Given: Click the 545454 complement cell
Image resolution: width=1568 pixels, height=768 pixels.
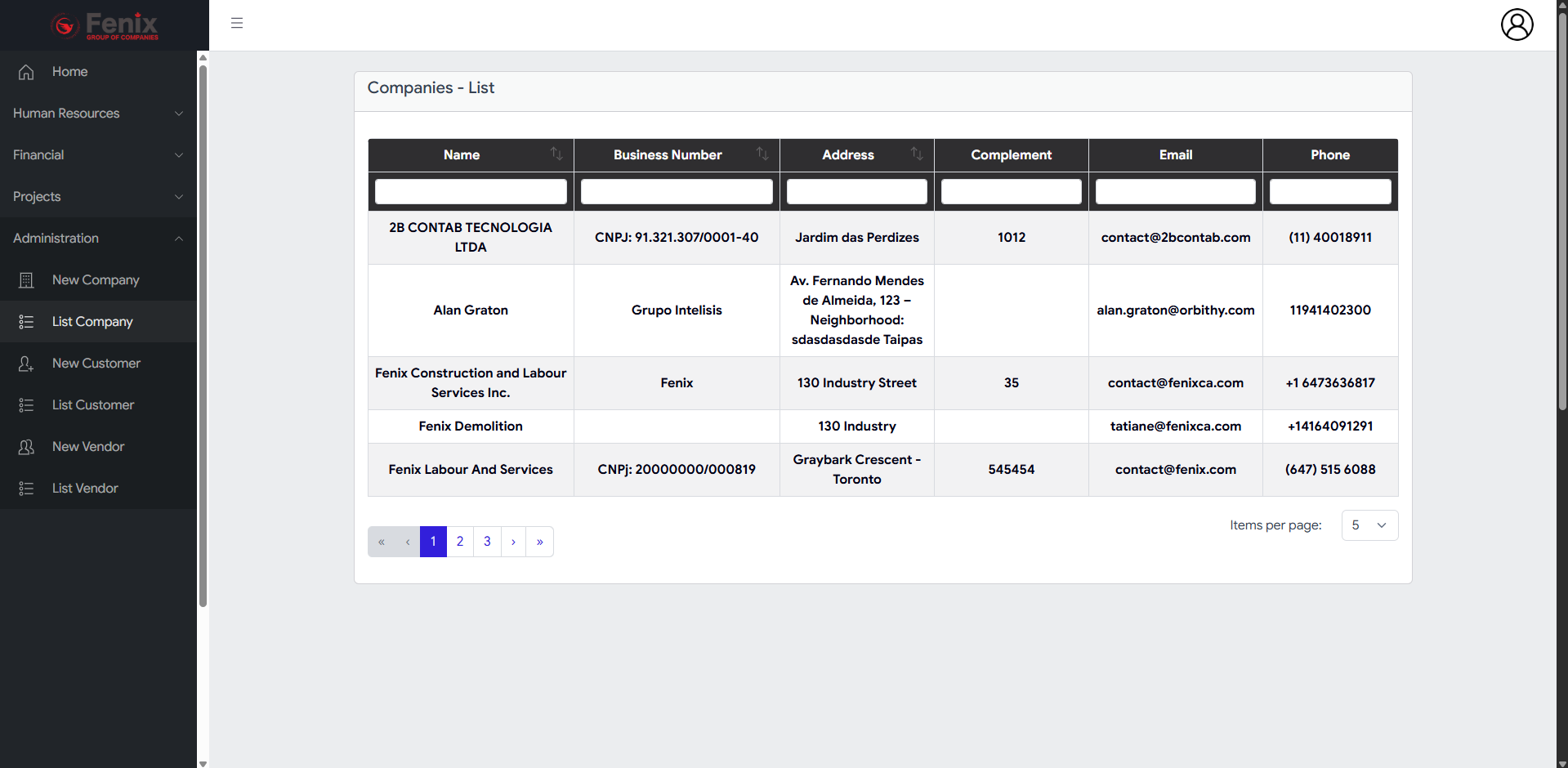Looking at the screenshot, I should tap(1012, 470).
